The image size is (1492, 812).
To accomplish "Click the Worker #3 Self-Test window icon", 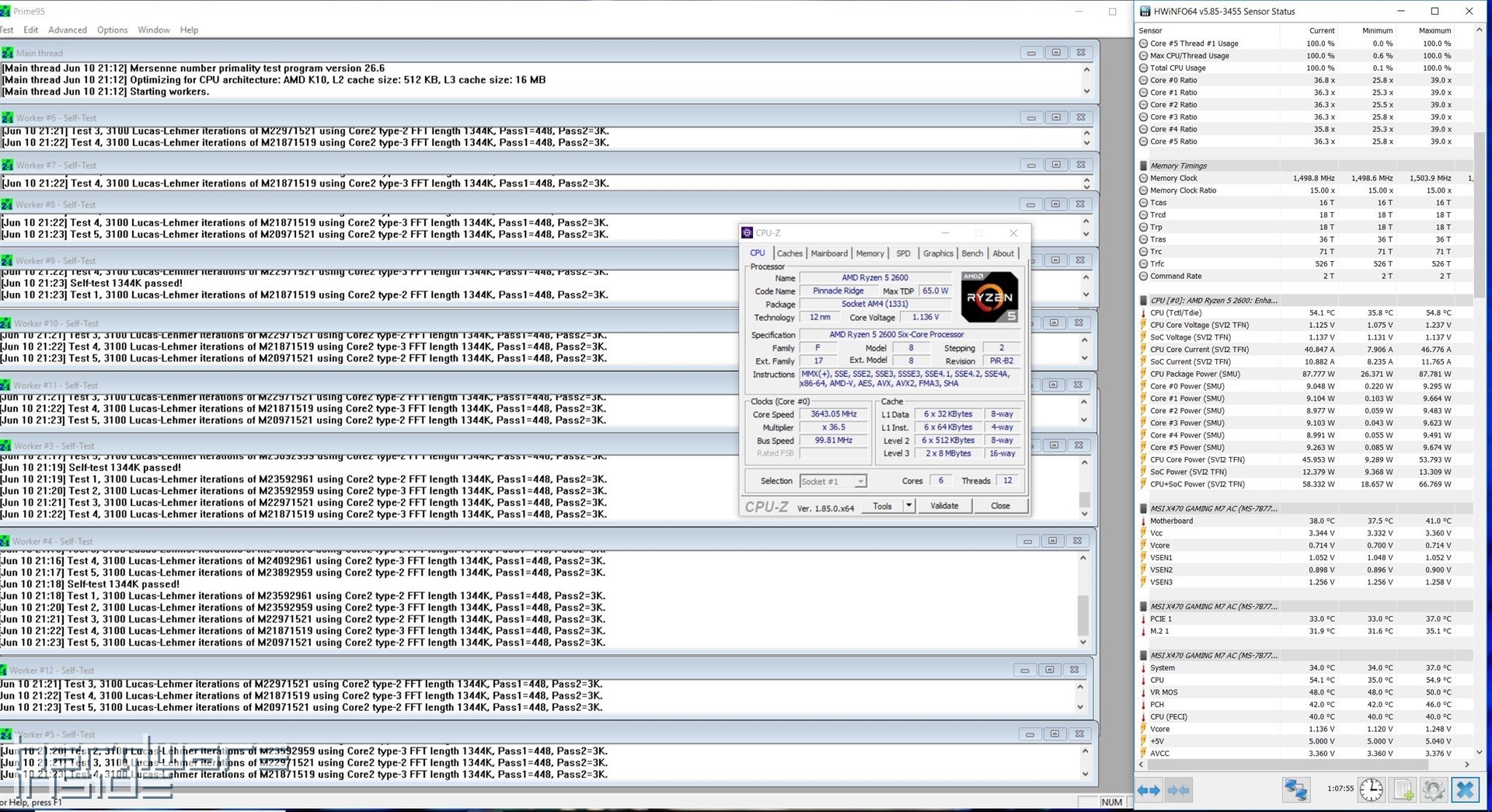I will (5, 445).
